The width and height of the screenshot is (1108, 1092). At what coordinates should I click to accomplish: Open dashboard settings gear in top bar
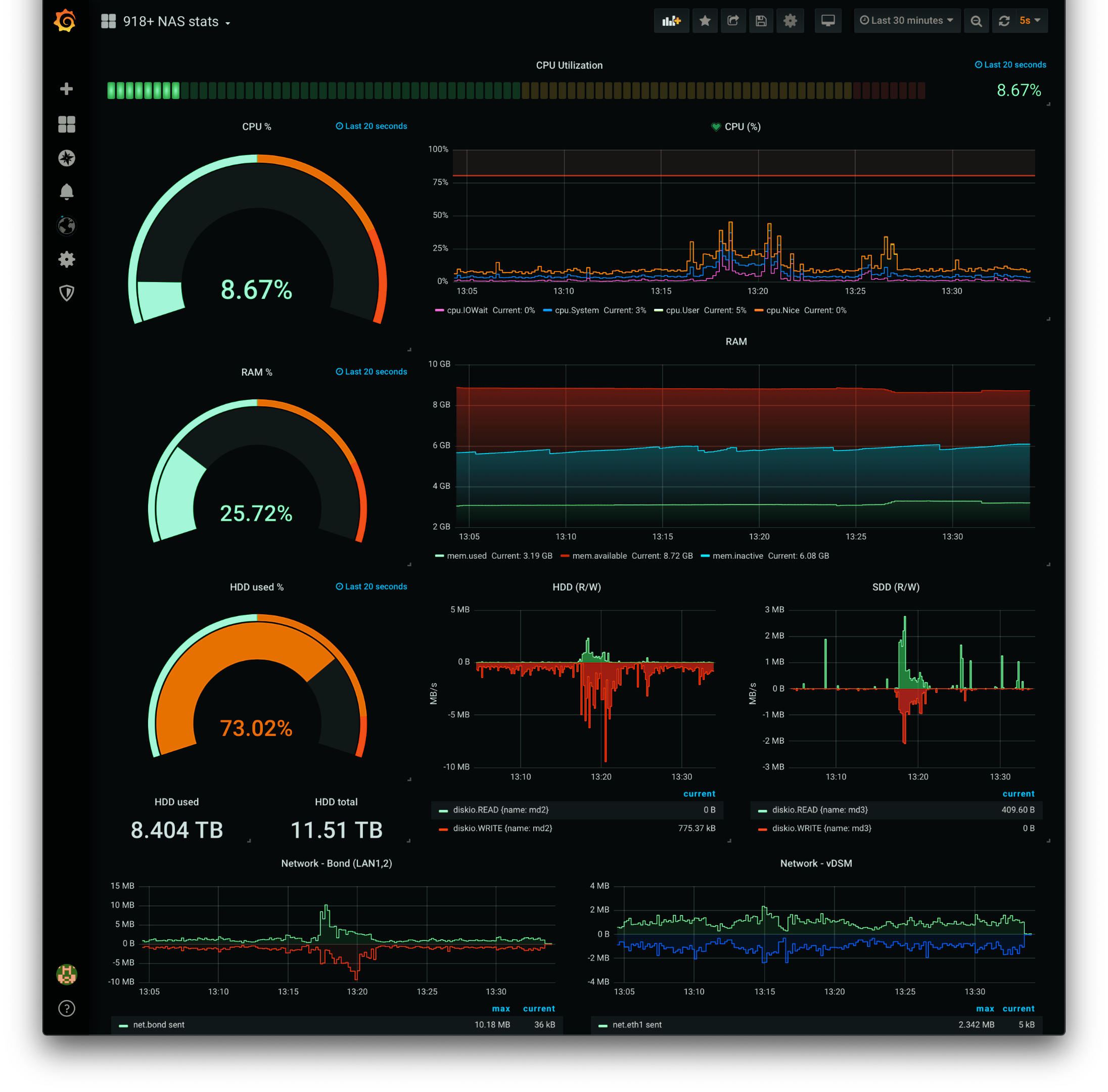[x=790, y=21]
